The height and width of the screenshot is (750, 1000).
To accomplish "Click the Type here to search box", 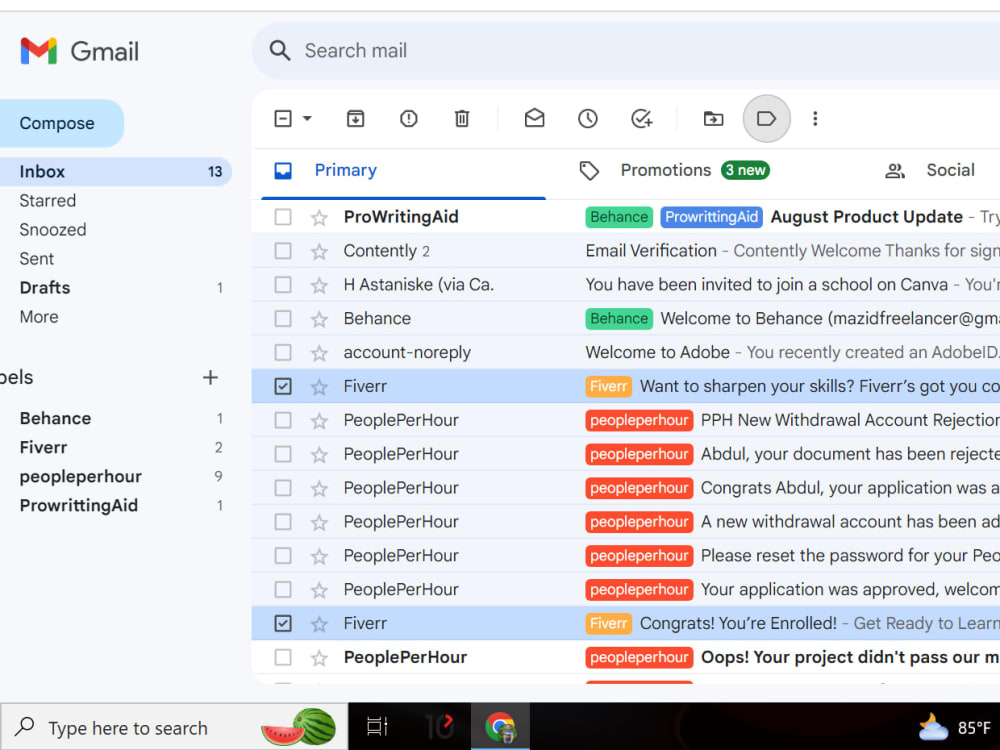I will click(174, 727).
